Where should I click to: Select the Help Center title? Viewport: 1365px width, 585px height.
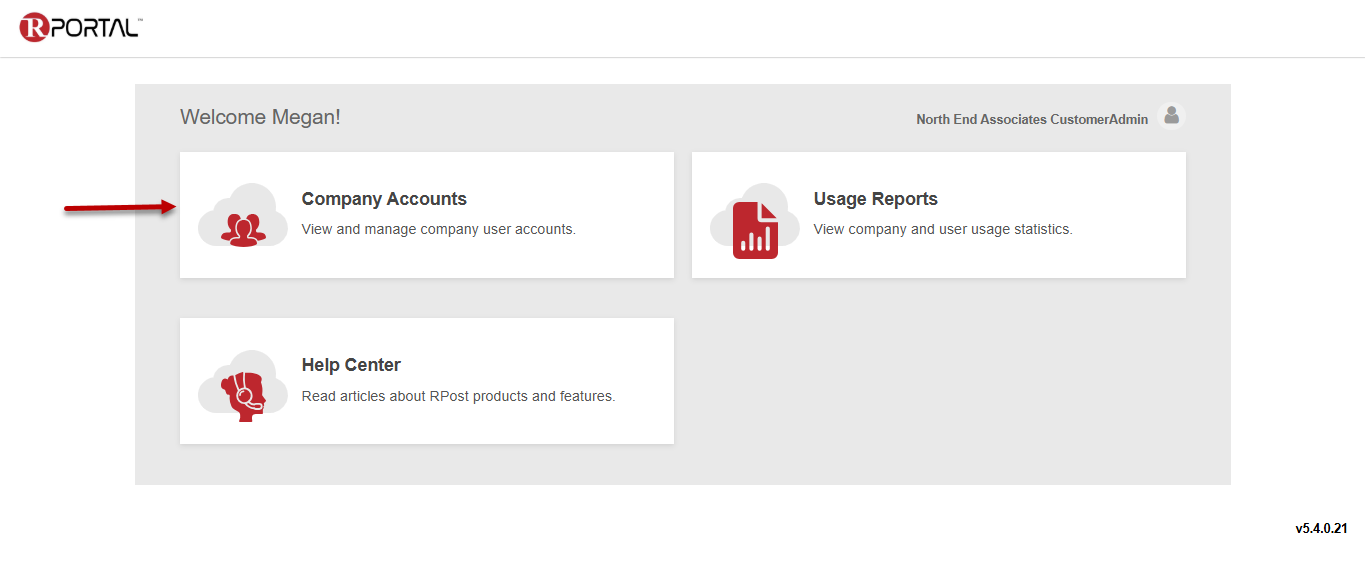(351, 365)
